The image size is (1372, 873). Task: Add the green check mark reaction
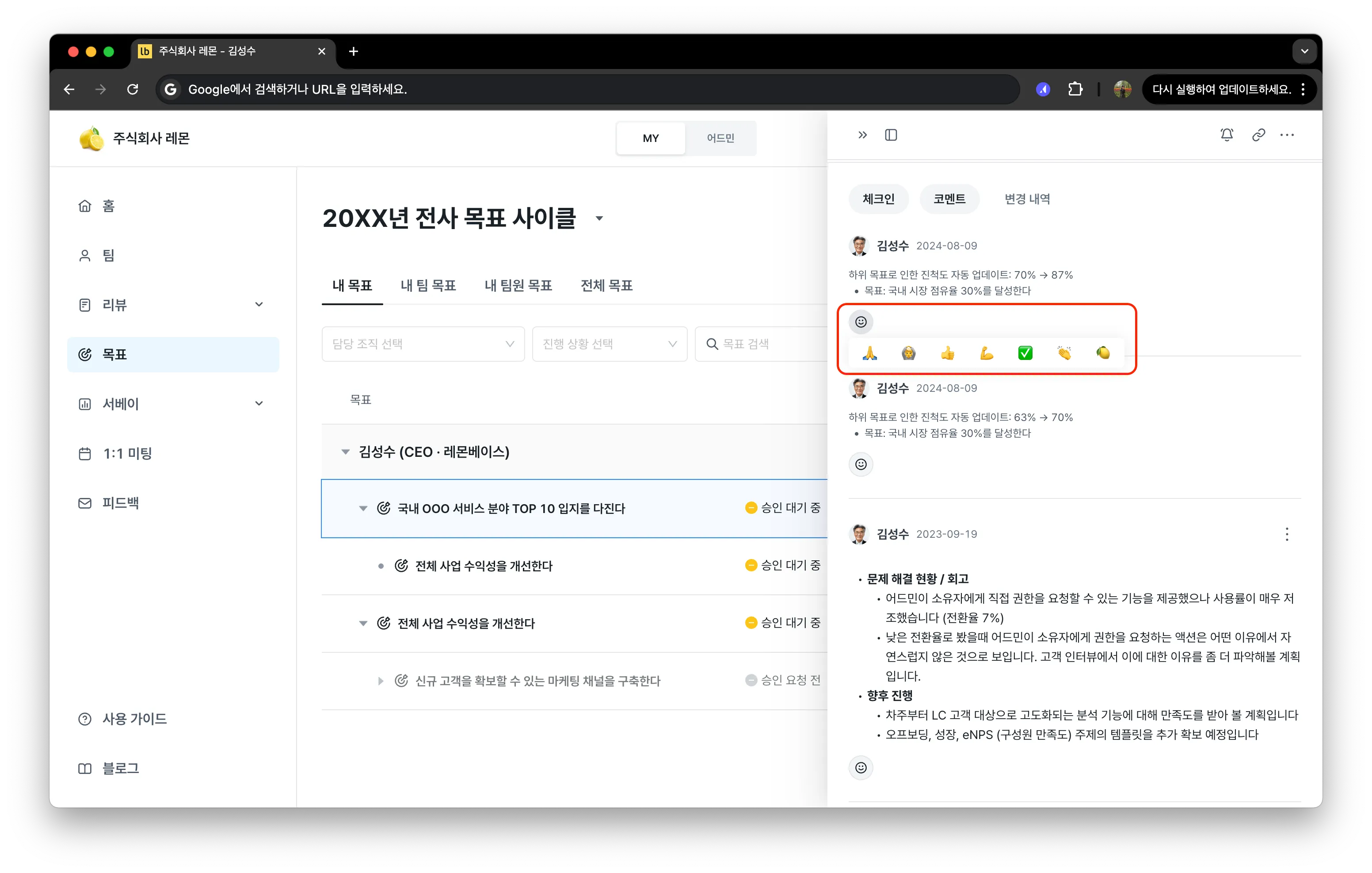tap(1025, 353)
